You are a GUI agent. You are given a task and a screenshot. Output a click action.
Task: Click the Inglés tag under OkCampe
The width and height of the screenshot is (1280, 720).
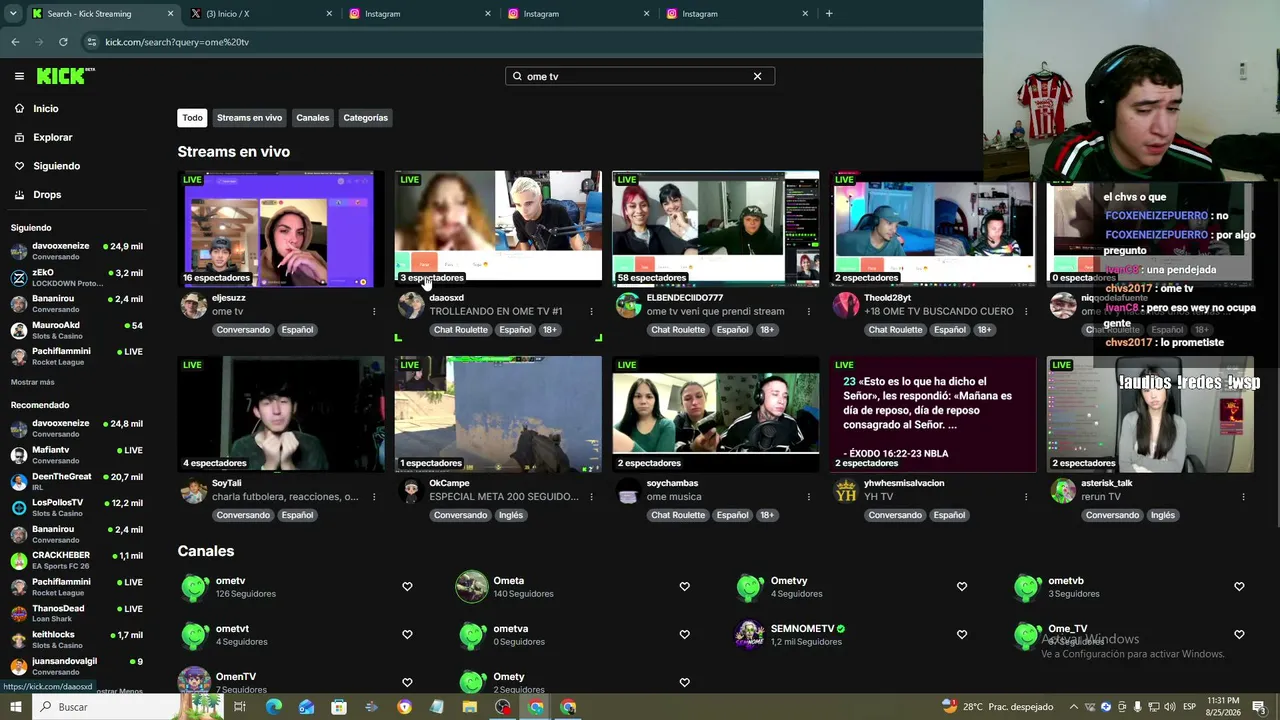coord(510,515)
